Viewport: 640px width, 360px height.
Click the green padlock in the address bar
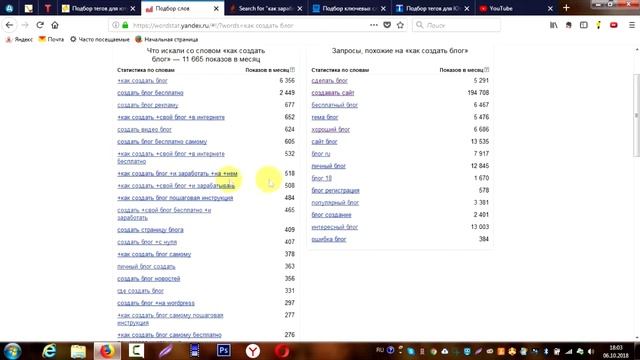(x=125, y=25)
